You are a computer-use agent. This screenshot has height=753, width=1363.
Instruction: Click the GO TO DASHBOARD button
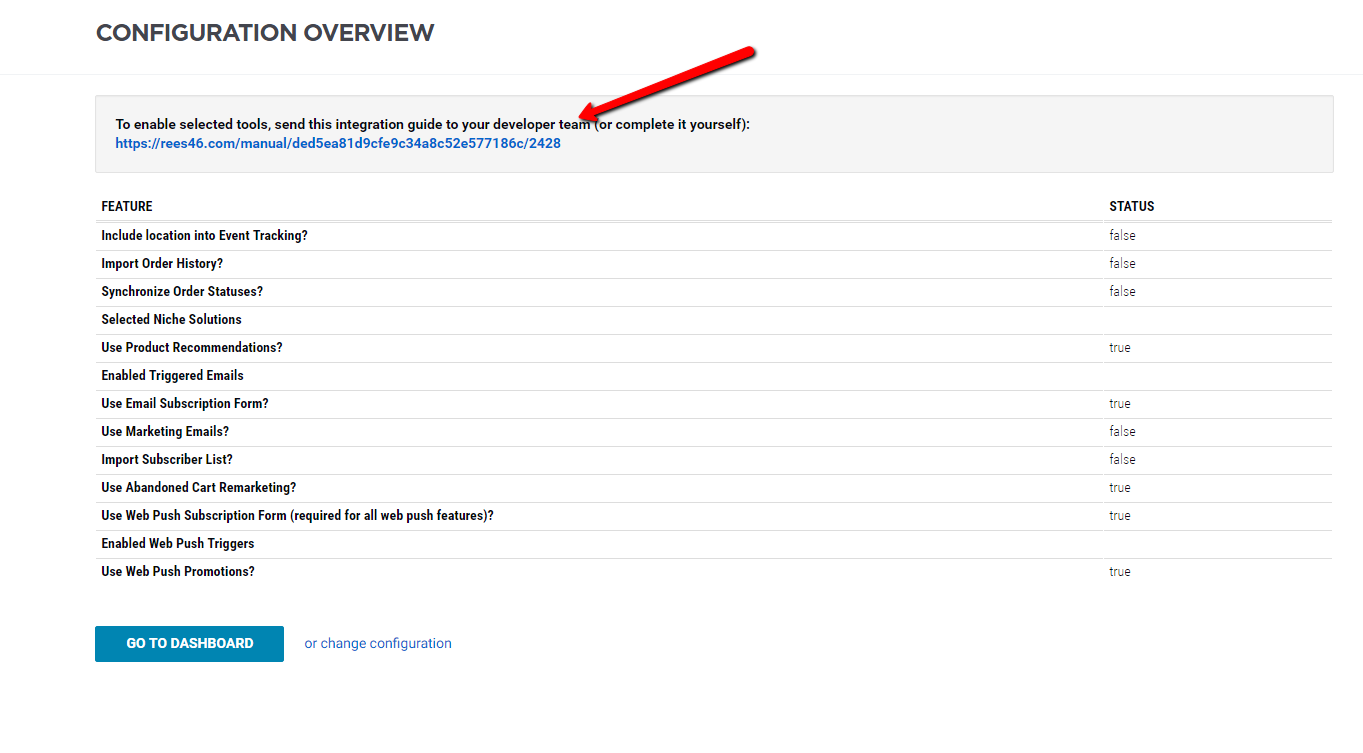click(189, 643)
